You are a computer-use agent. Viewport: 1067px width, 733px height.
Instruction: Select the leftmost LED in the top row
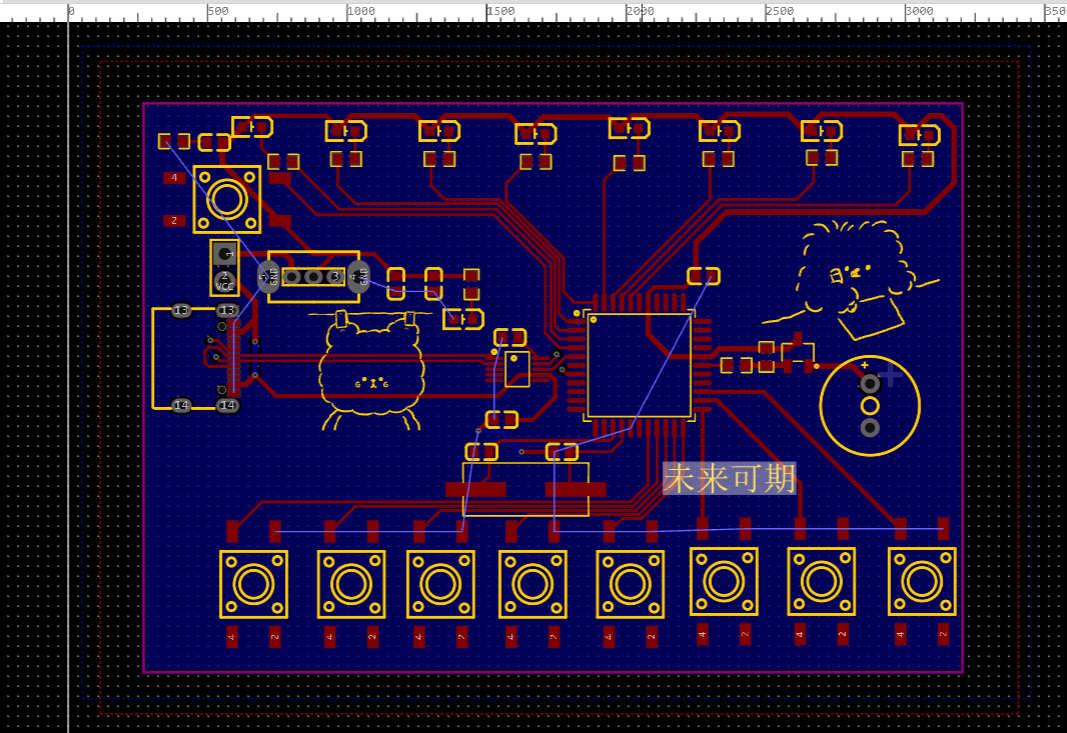[252, 127]
